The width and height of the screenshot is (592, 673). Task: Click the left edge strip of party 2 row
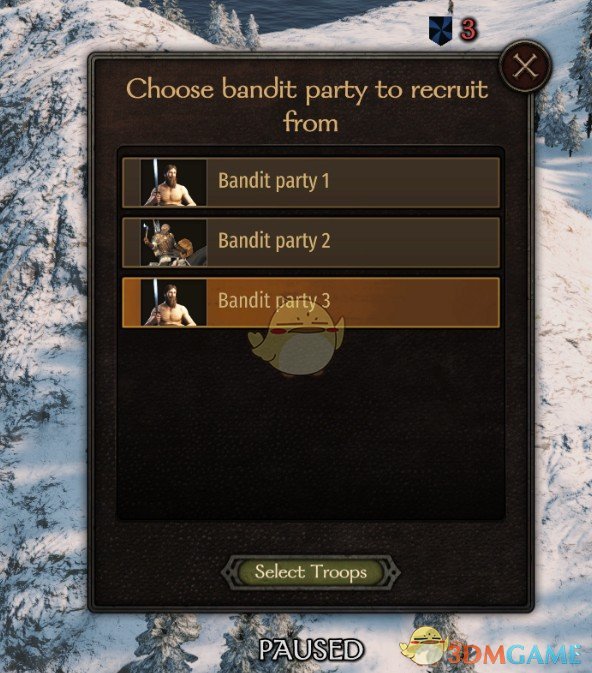[132, 243]
